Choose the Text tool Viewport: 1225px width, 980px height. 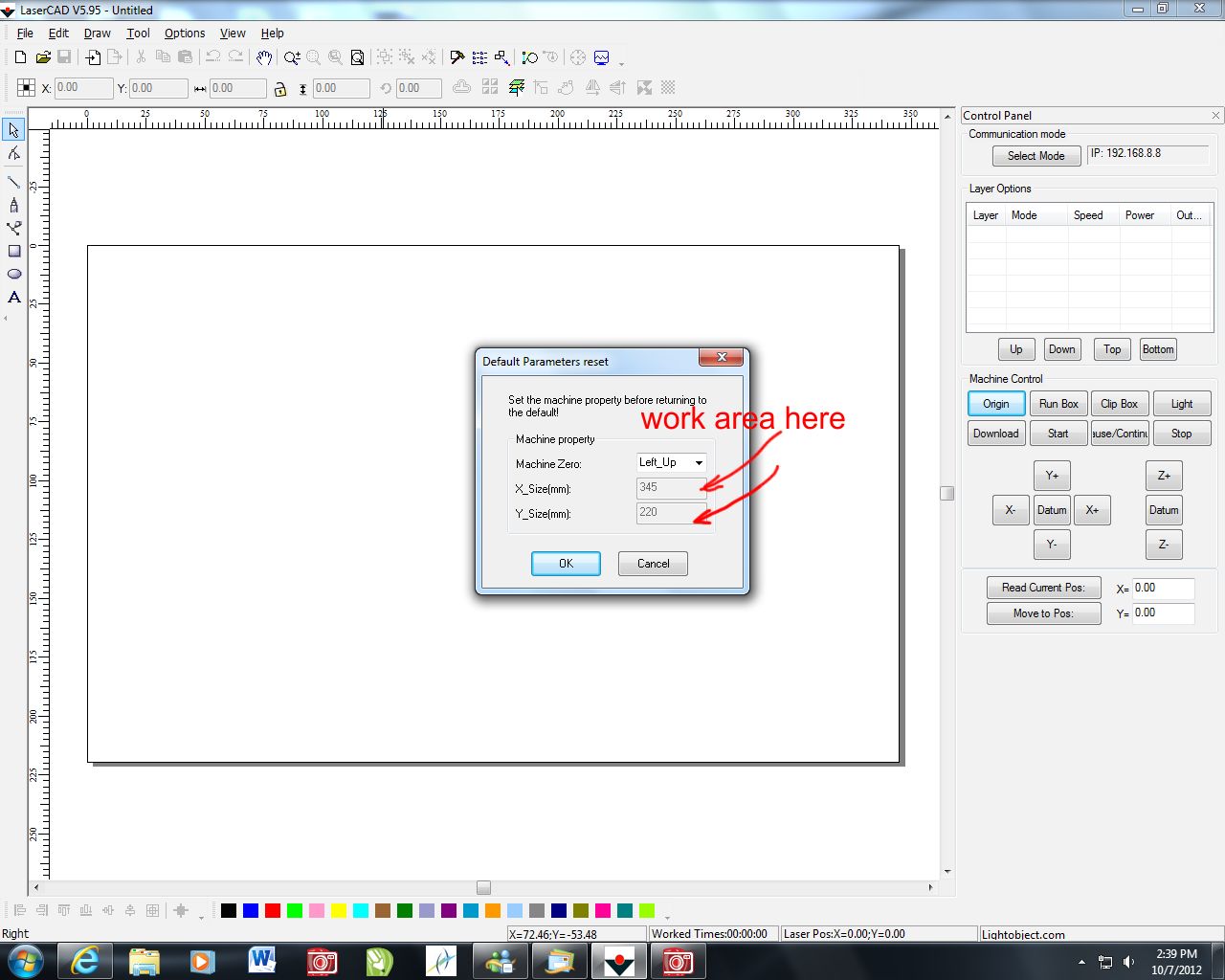14,298
